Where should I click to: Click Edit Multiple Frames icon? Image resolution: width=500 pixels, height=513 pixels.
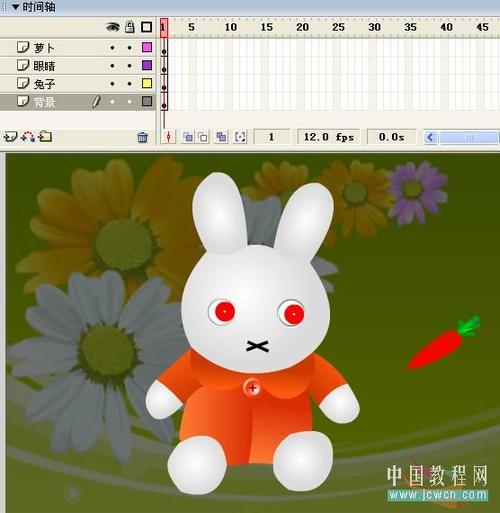pos(221,137)
